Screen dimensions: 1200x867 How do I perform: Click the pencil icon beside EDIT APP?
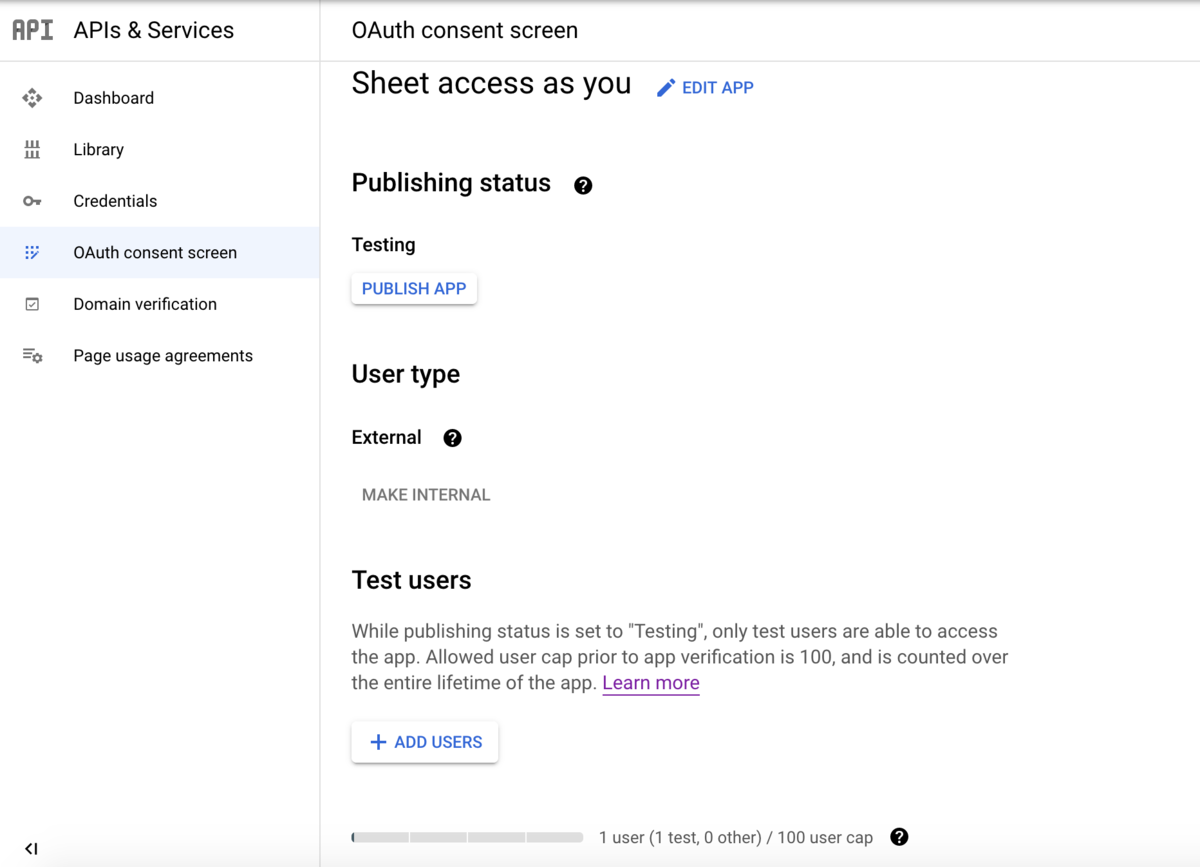(x=666, y=88)
